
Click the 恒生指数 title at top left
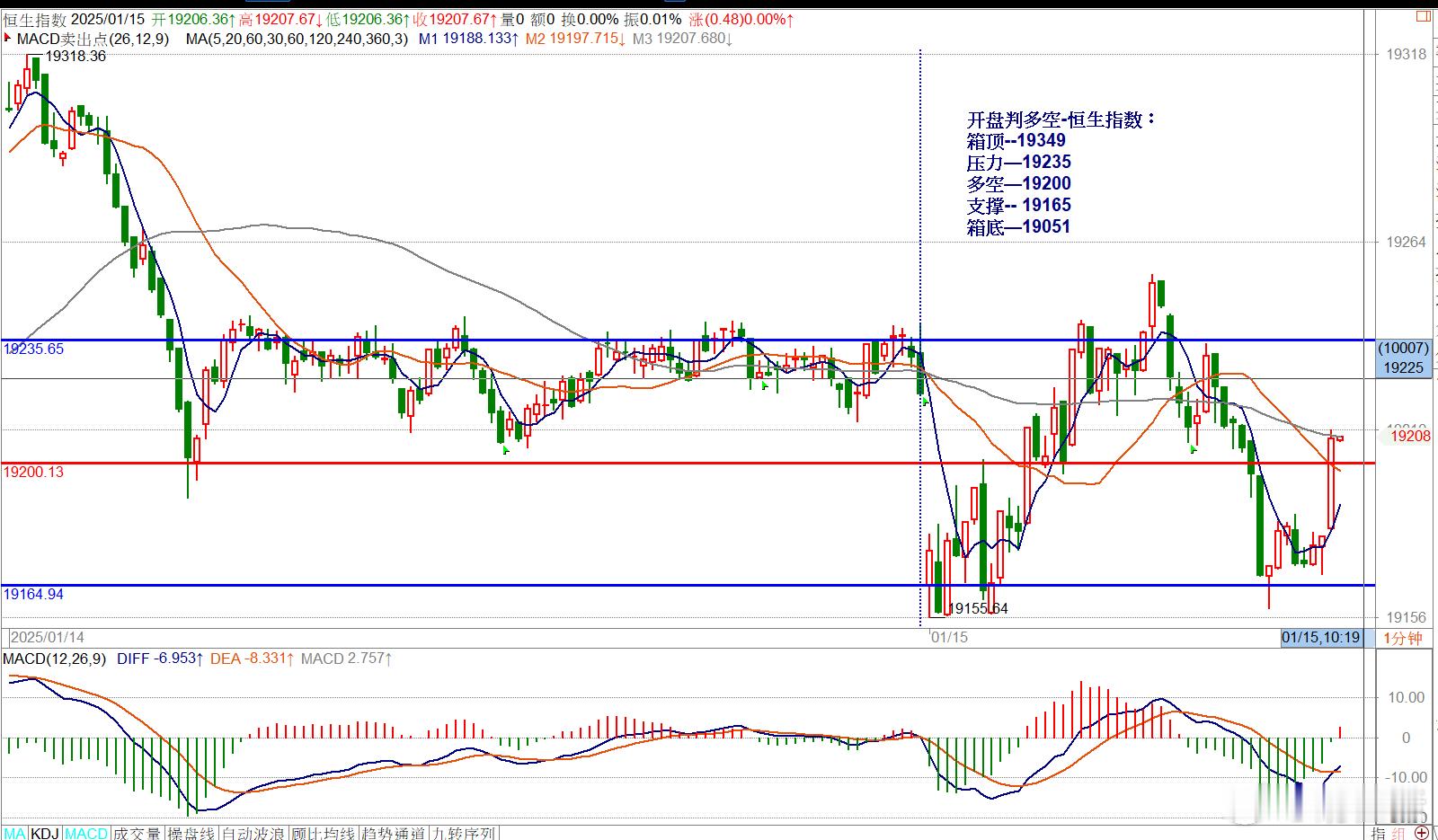pyautogui.click(x=34, y=19)
